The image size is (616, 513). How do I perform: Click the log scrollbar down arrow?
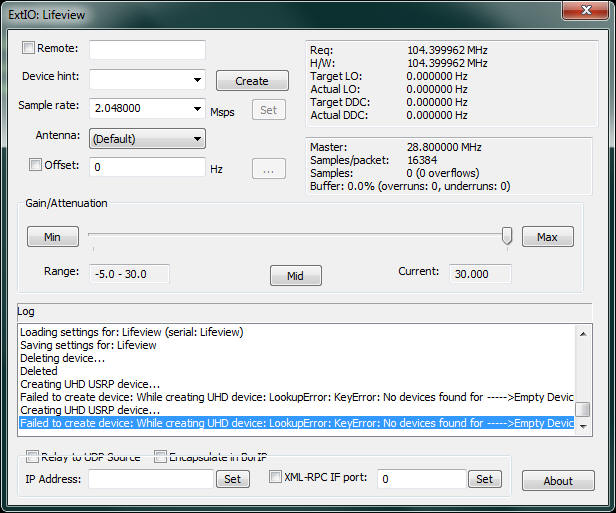pos(583,427)
